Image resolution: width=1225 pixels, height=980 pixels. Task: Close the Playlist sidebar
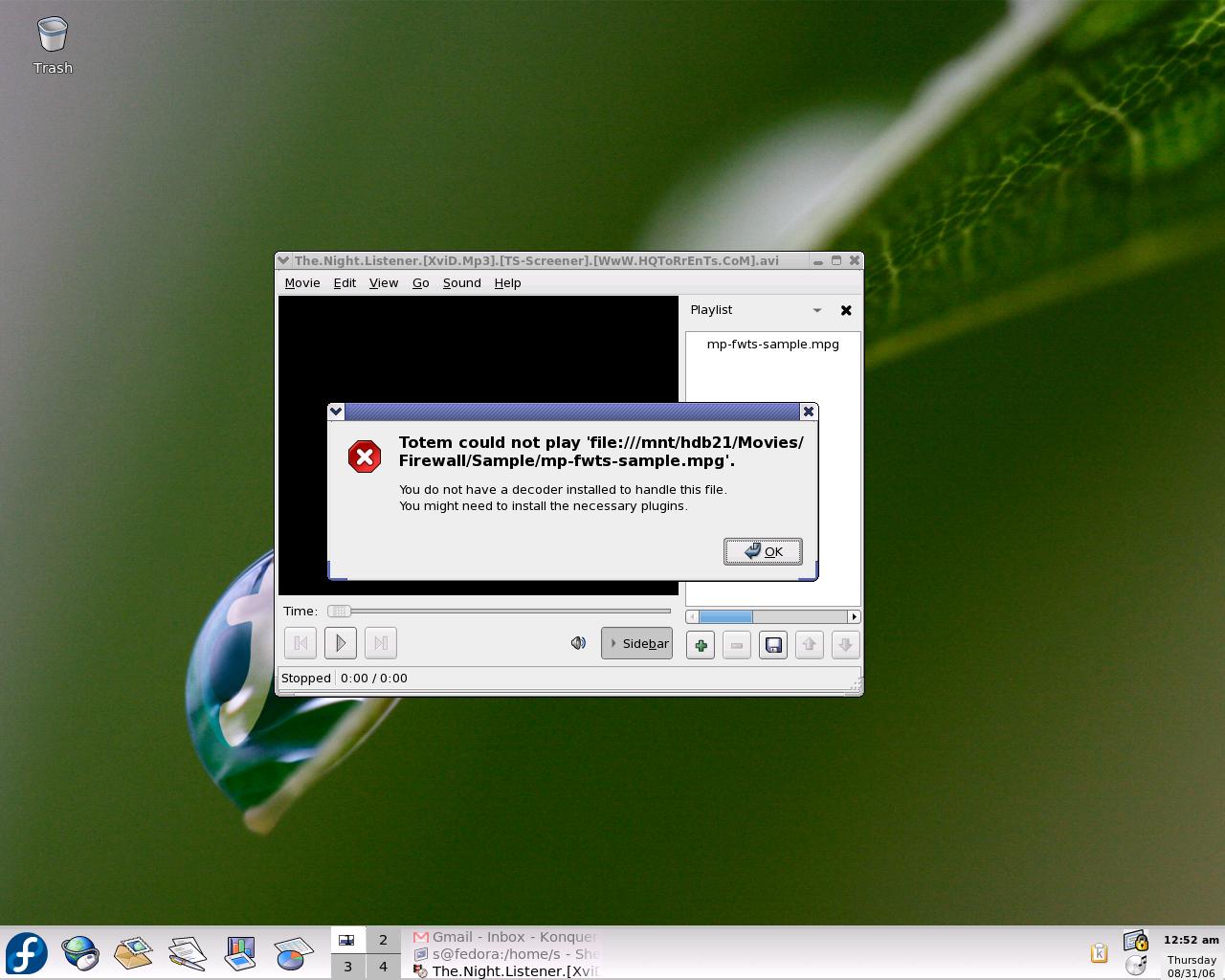846,310
